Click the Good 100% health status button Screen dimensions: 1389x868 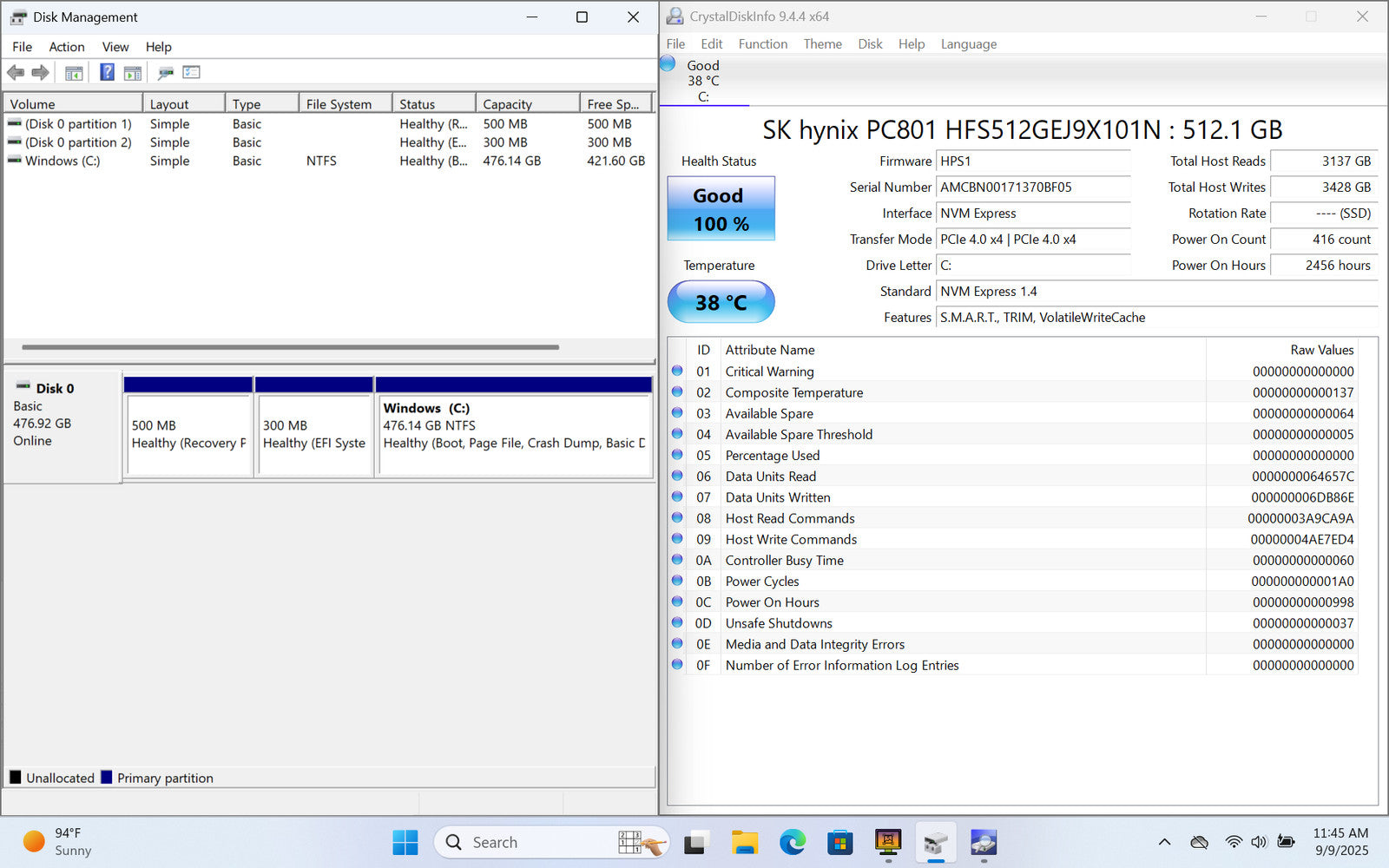tap(721, 209)
